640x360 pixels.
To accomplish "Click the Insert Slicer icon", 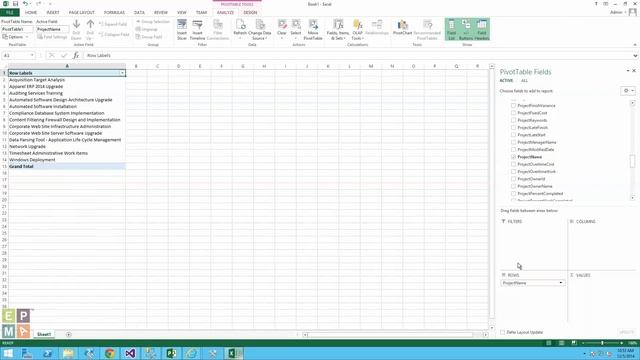I will tap(182, 29).
